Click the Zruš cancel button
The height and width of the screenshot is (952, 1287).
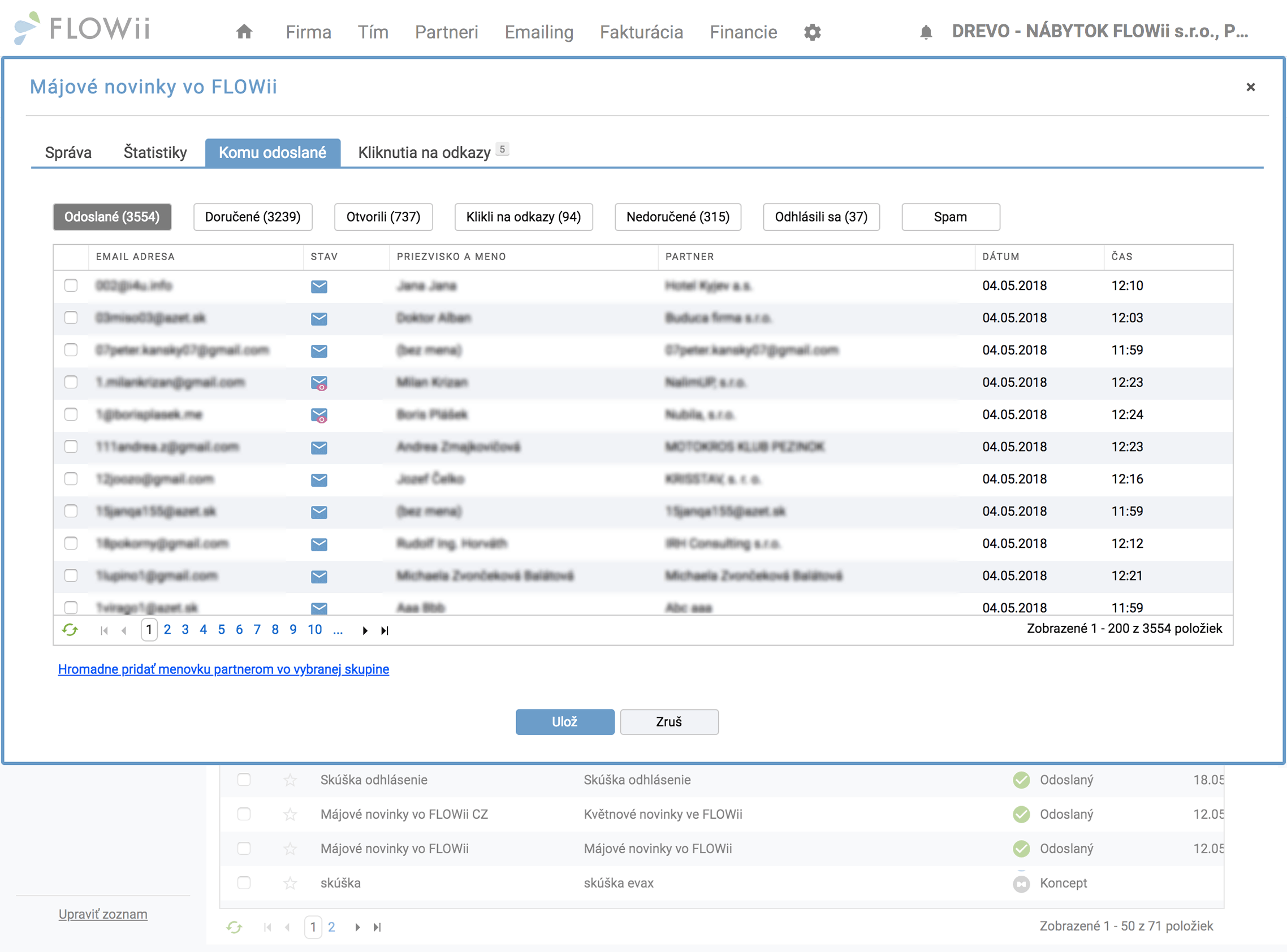pos(669,721)
